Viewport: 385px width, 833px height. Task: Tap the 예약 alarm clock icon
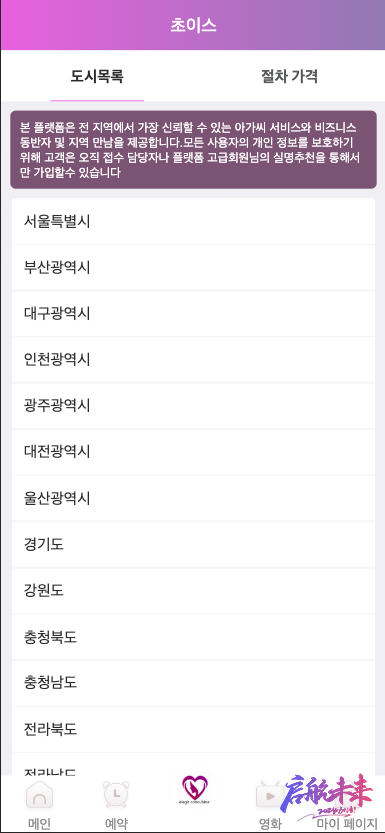[116, 795]
